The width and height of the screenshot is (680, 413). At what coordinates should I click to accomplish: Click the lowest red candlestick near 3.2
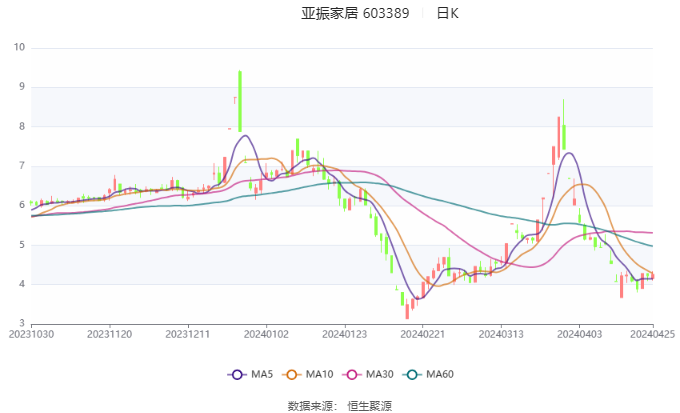click(x=407, y=311)
